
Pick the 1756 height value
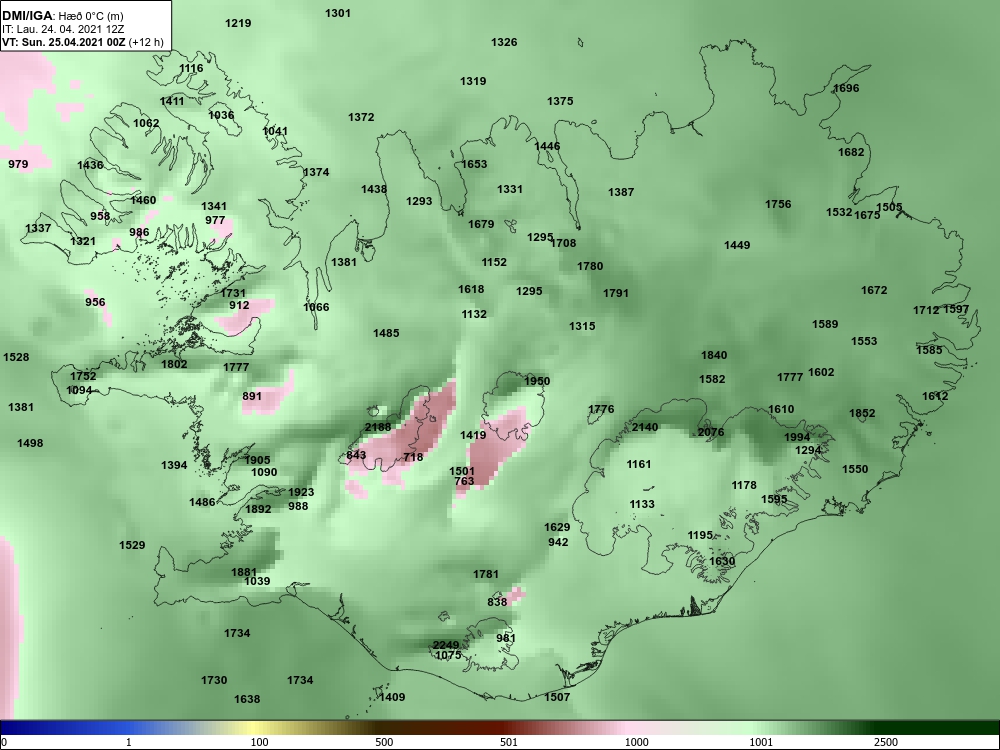click(778, 204)
